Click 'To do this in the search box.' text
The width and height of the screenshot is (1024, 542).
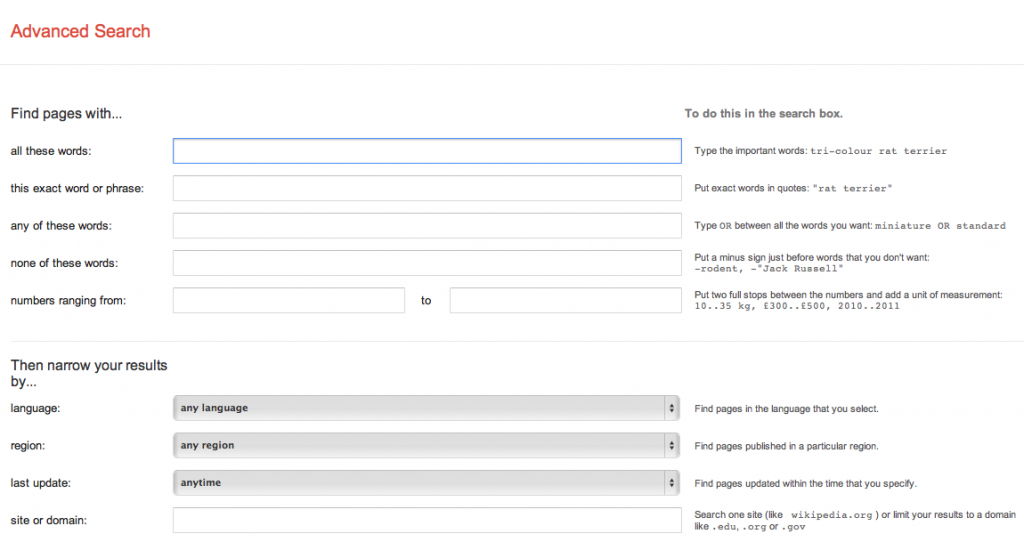point(763,114)
